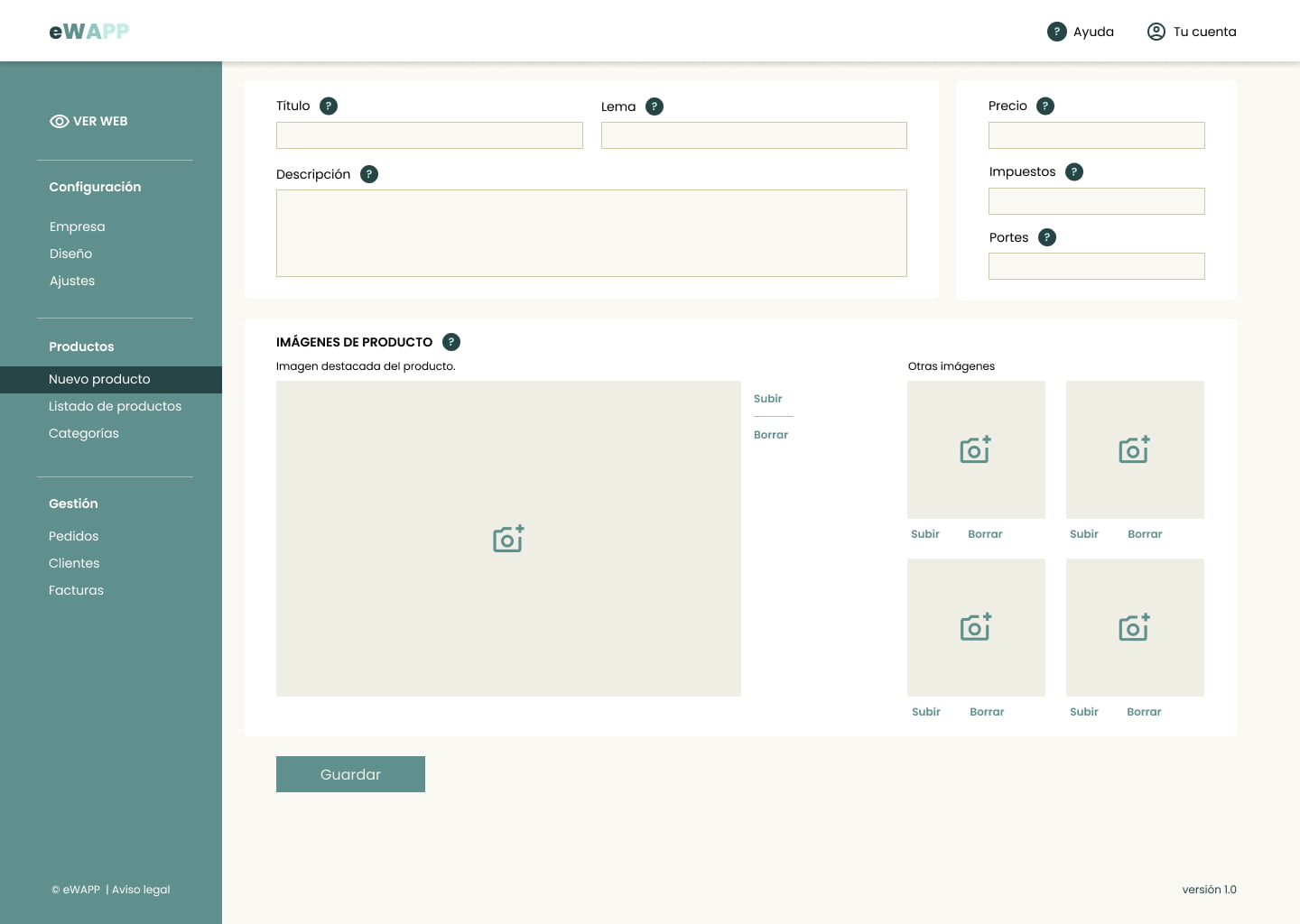Open Ayuda in the top bar

tap(1081, 32)
